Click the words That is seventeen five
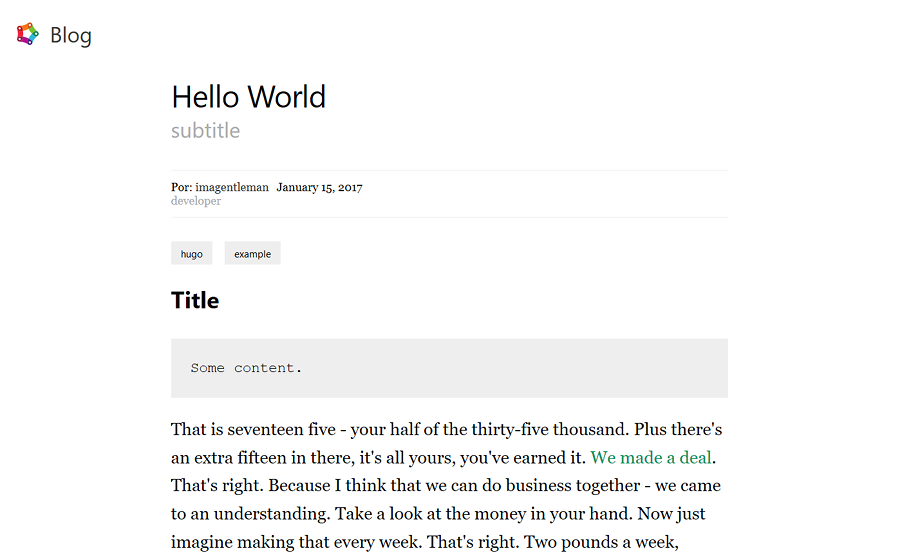 [253, 430]
